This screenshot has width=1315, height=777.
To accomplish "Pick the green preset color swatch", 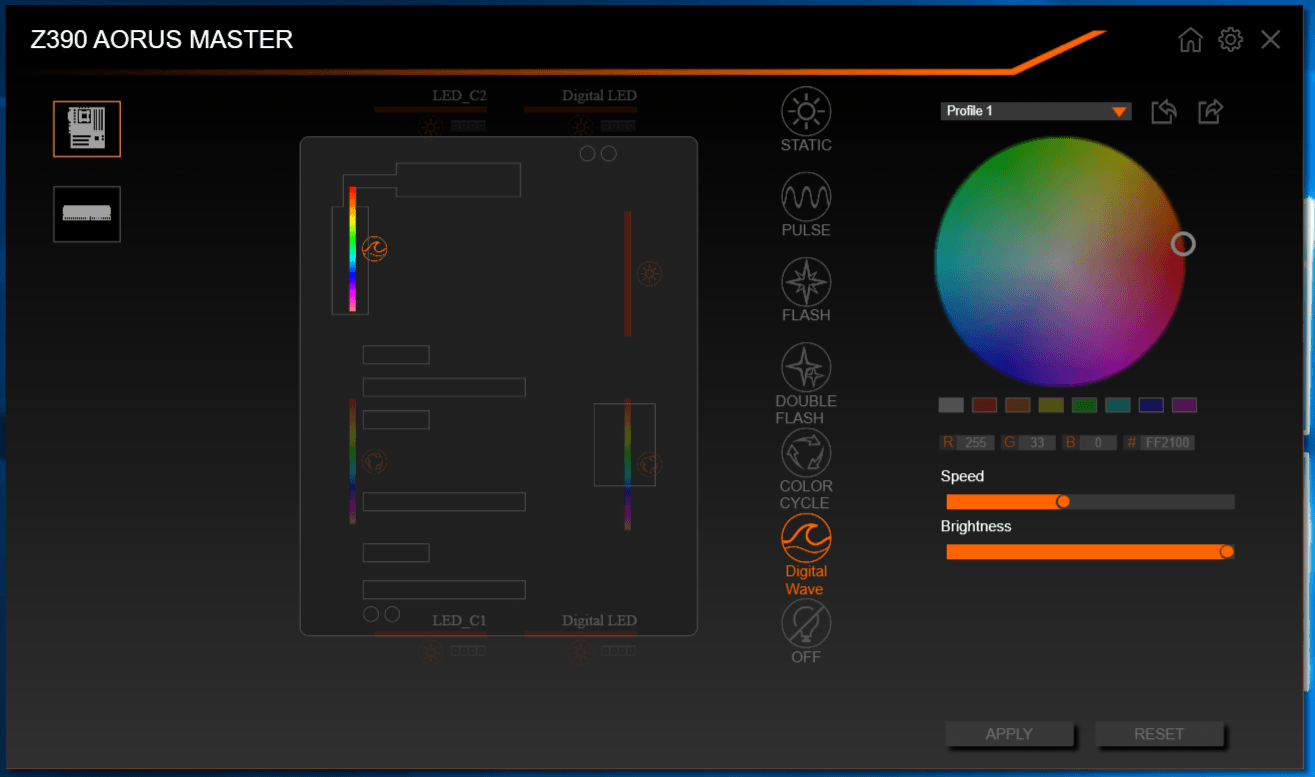I will tap(1085, 405).
